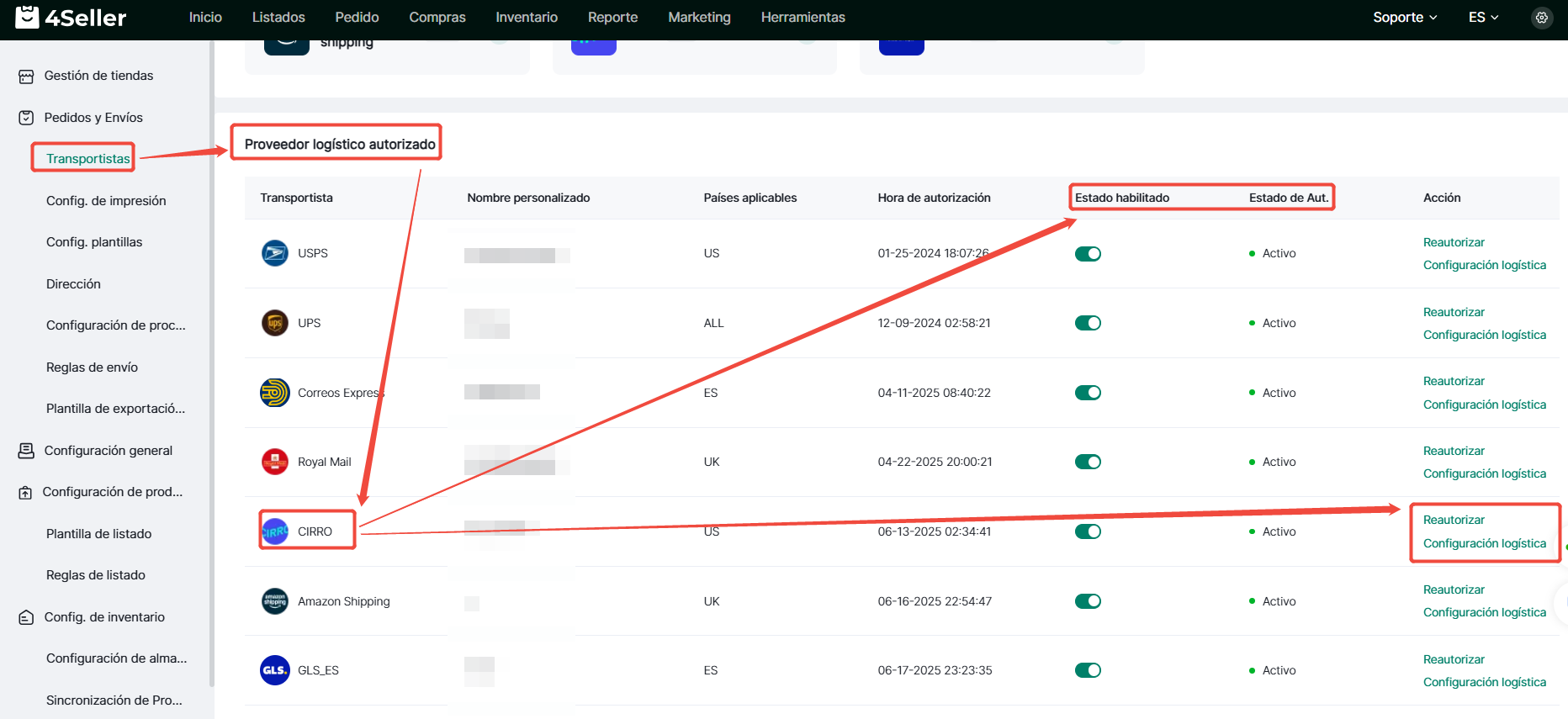Expand Gestión de tiendas in sidebar

[x=98, y=76]
